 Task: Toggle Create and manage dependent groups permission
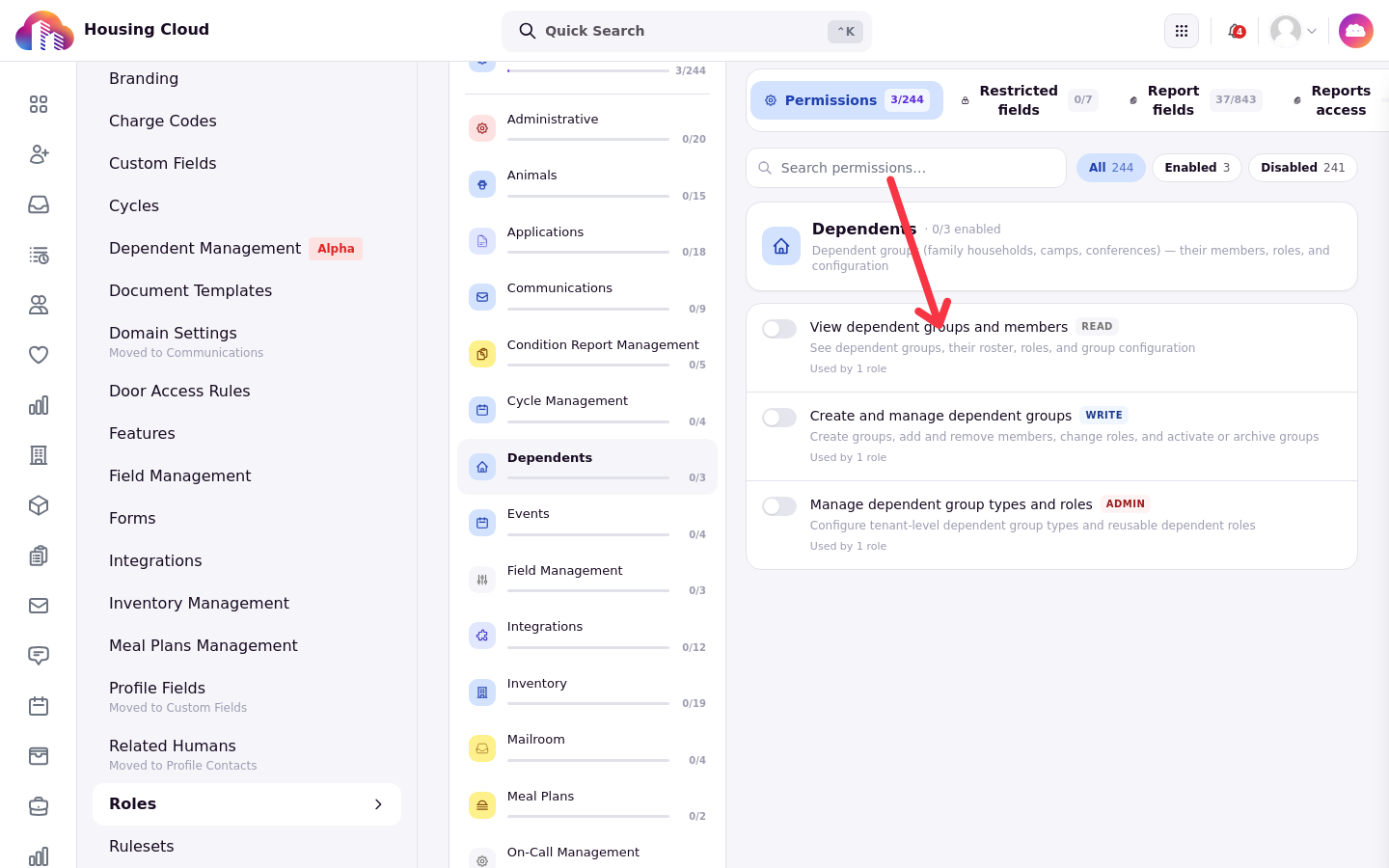click(779, 418)
